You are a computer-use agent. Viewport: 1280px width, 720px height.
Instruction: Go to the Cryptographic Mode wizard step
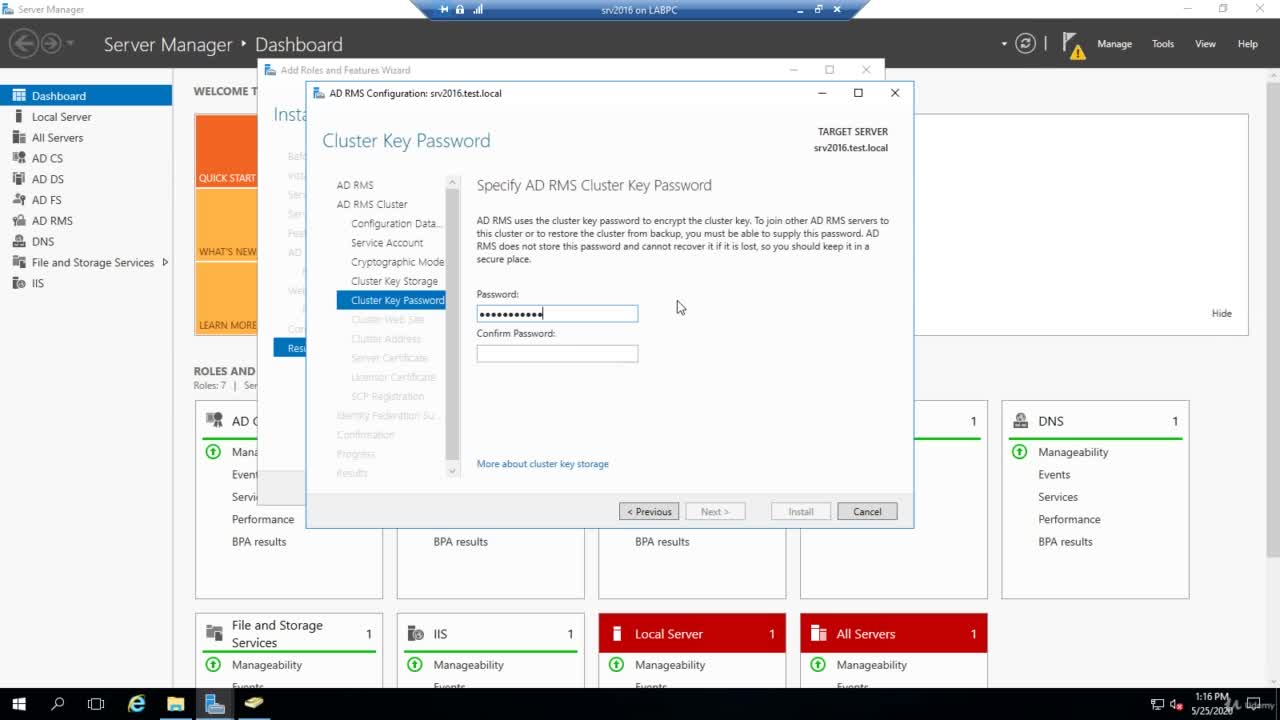coord(397,262)
